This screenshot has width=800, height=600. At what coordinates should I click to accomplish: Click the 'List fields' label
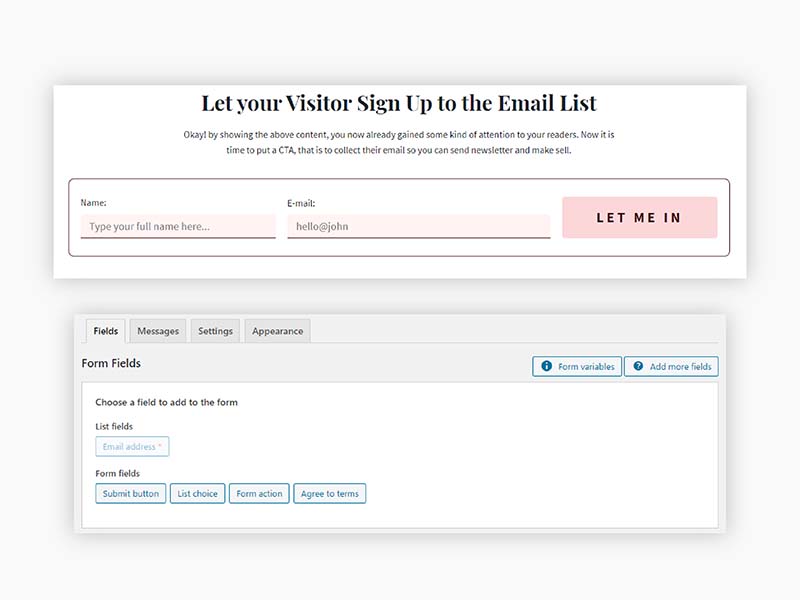point(114,426)
